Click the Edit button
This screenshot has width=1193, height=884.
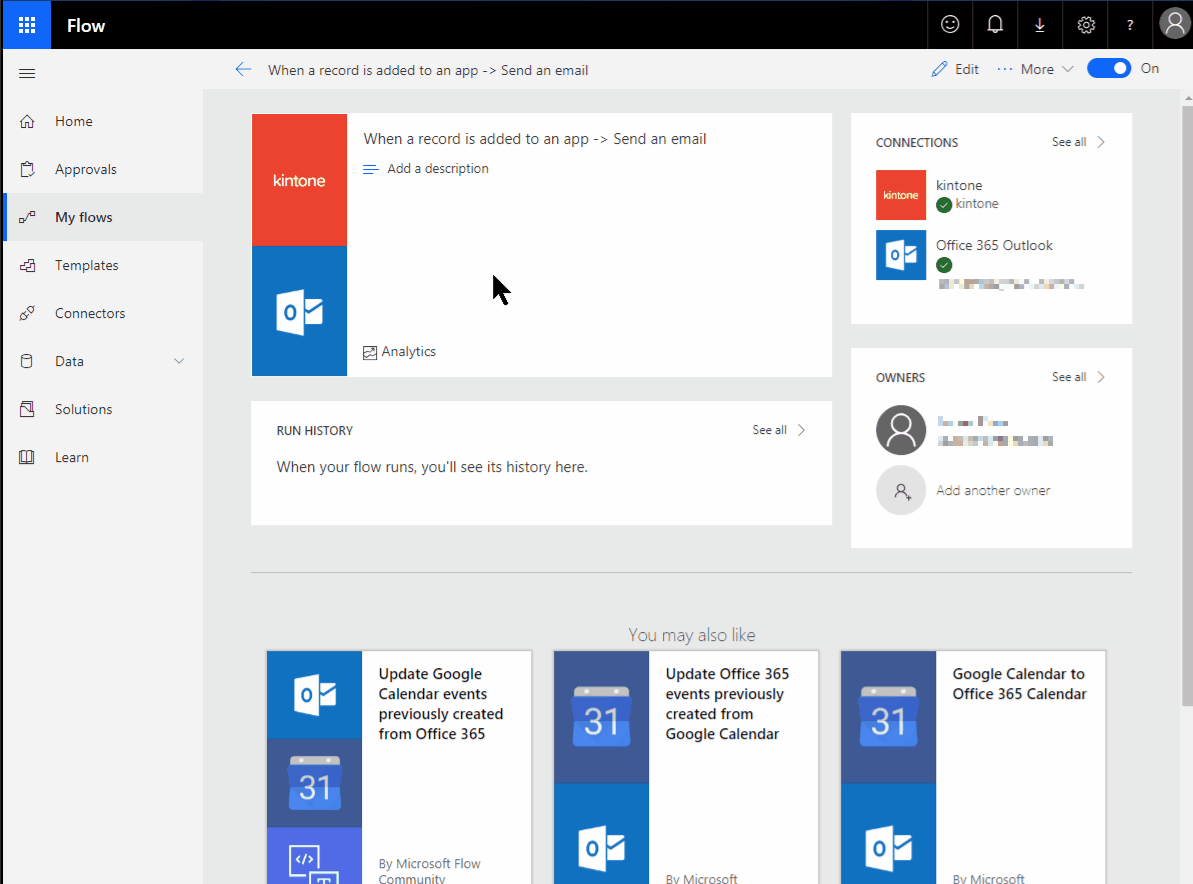(955, 69)
